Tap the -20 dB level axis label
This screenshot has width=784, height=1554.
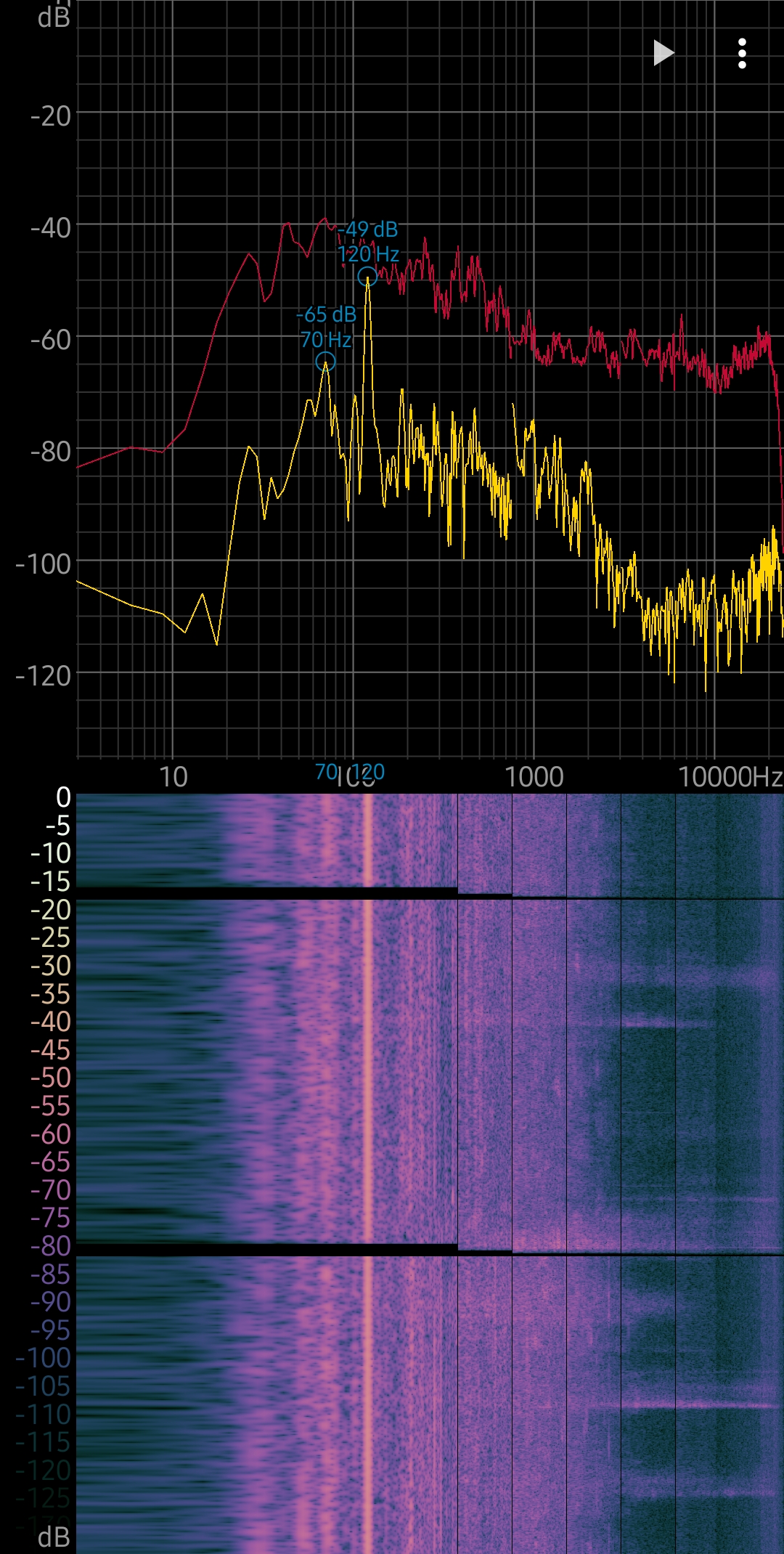pyautogui.click(x=51, y=116)
